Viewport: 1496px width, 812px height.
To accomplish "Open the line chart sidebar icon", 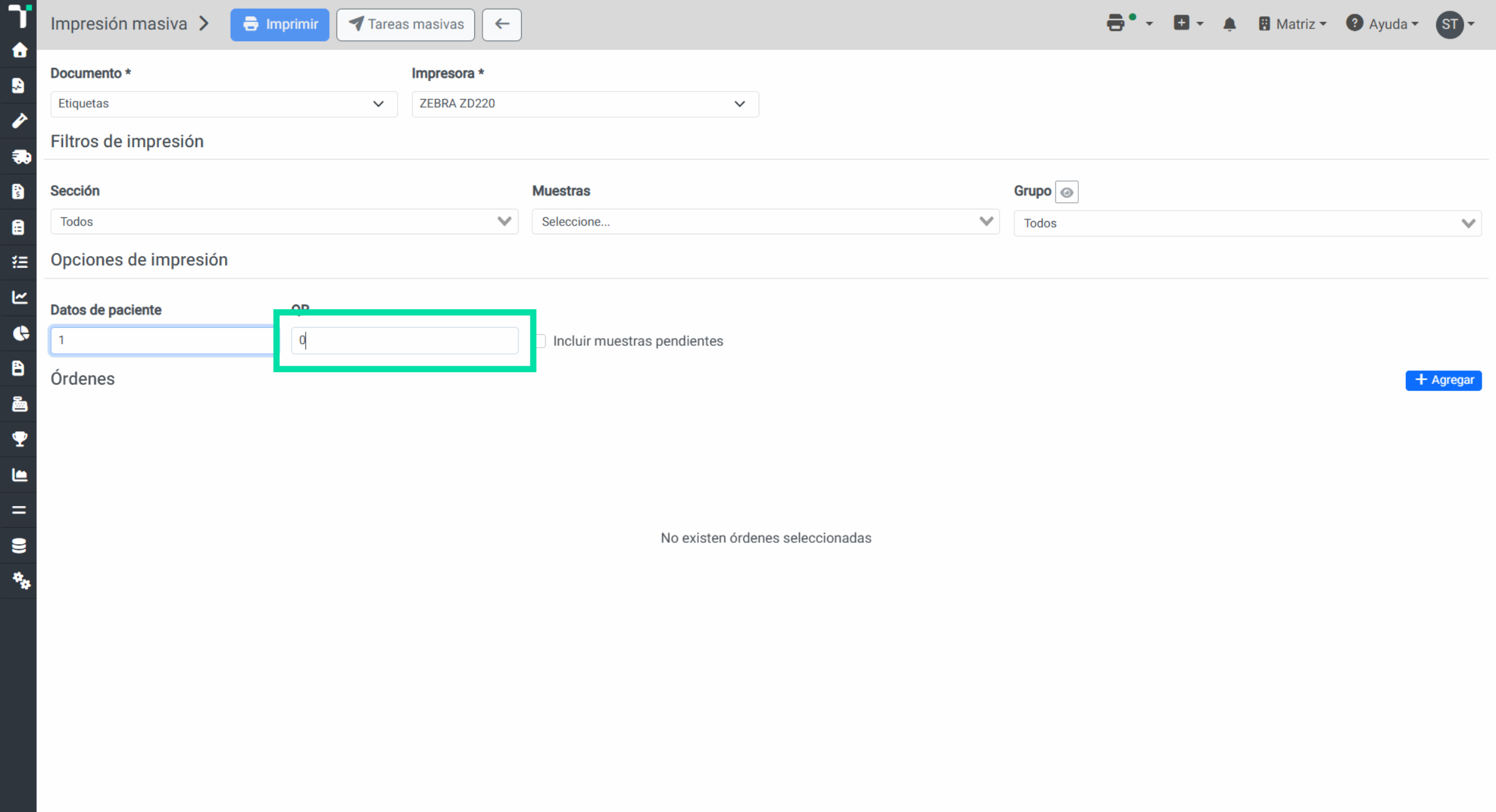I will pyautogui.click(x=19, y=297).
